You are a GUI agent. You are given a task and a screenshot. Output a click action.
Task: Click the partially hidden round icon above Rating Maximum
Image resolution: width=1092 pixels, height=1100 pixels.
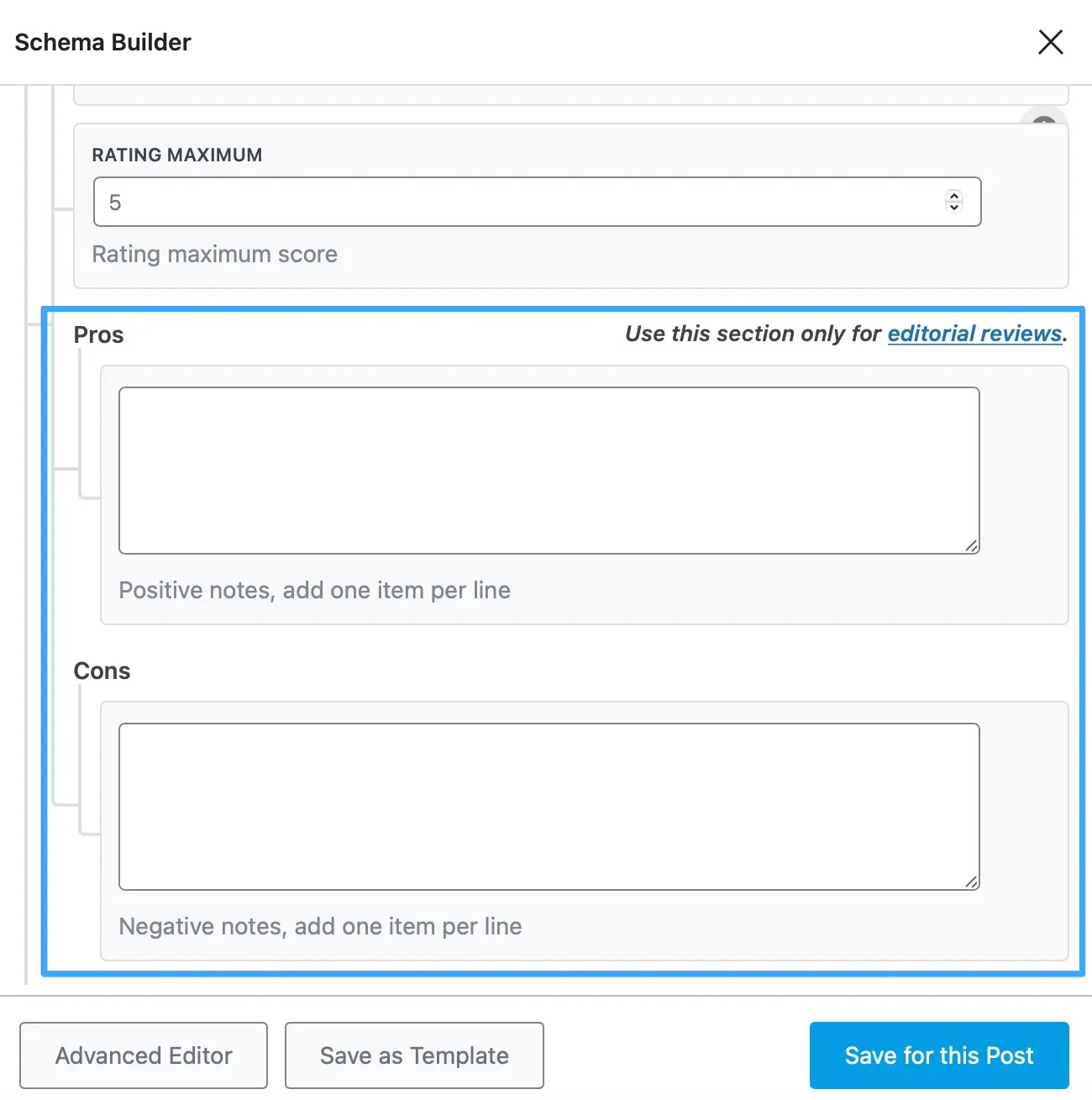(1043, 118)
